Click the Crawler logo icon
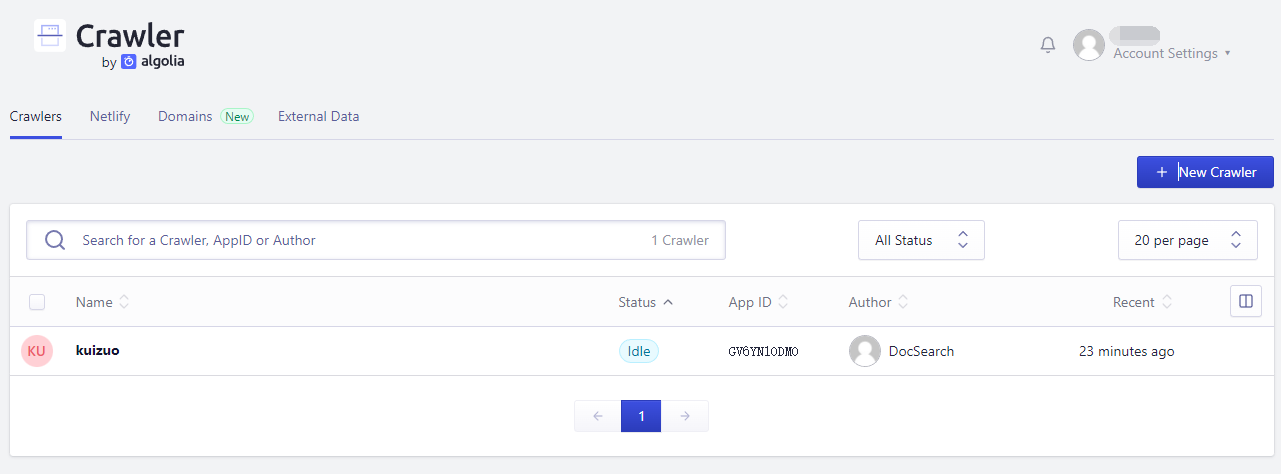The height and width of the screenshot is (474, 1281). click(50, 36)
